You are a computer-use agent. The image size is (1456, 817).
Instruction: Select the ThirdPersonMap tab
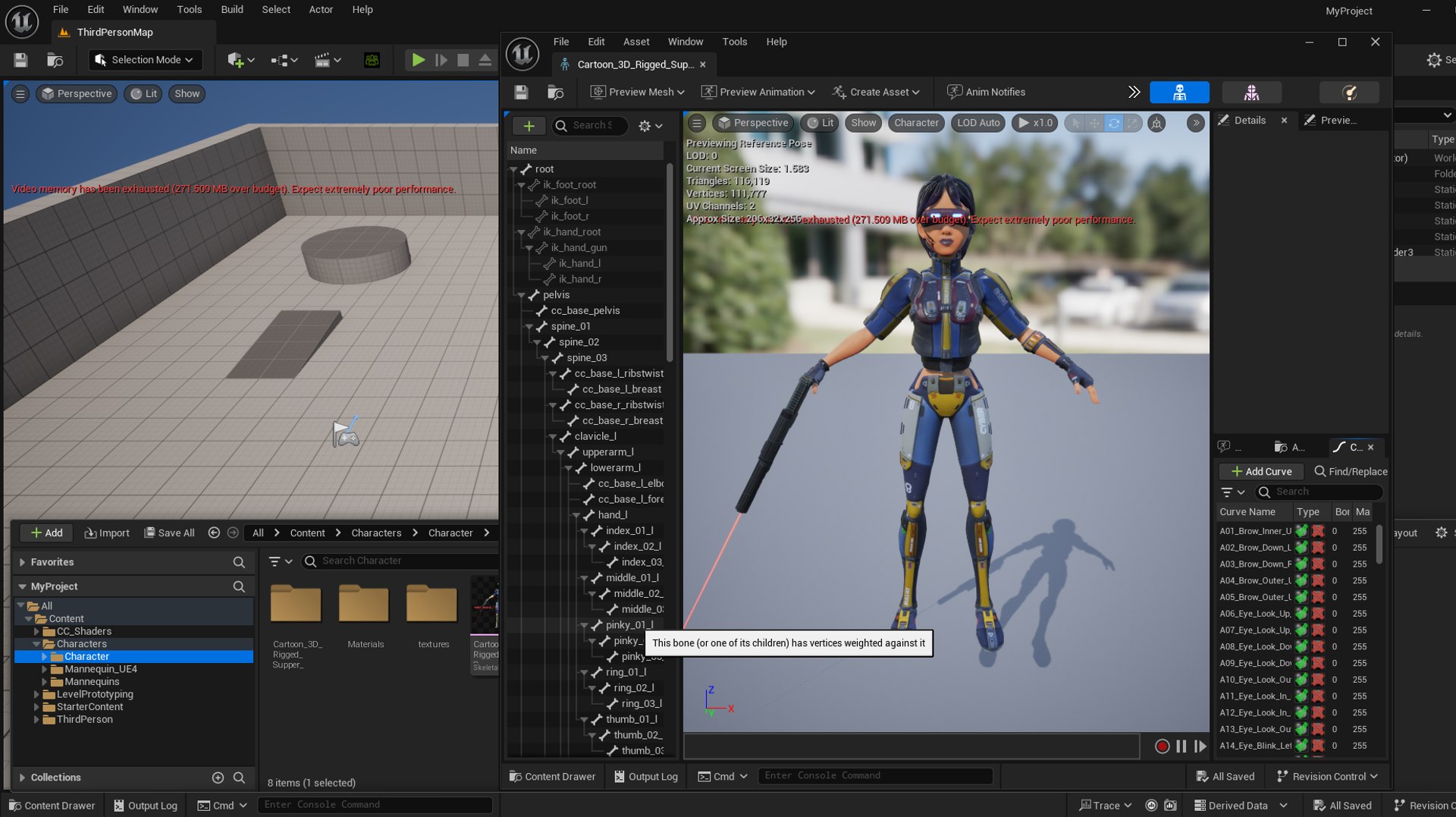pyautogui.click(x=115, y=32)
